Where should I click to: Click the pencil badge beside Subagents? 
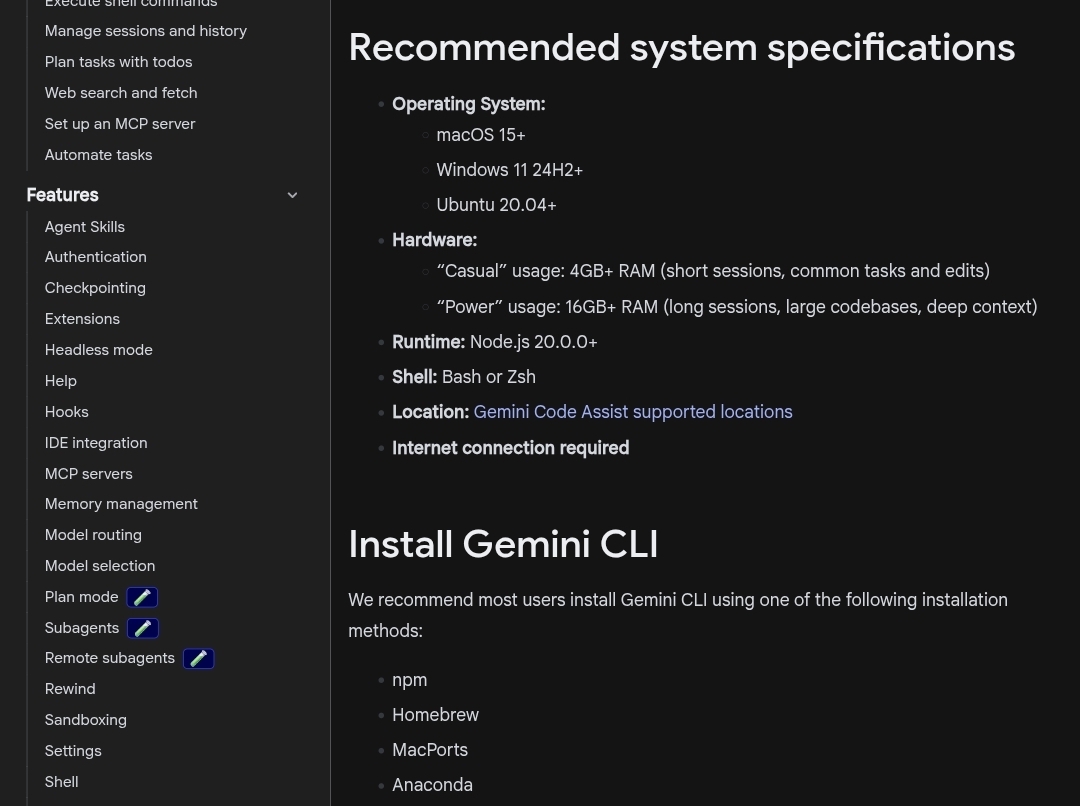tap(142, 628)
